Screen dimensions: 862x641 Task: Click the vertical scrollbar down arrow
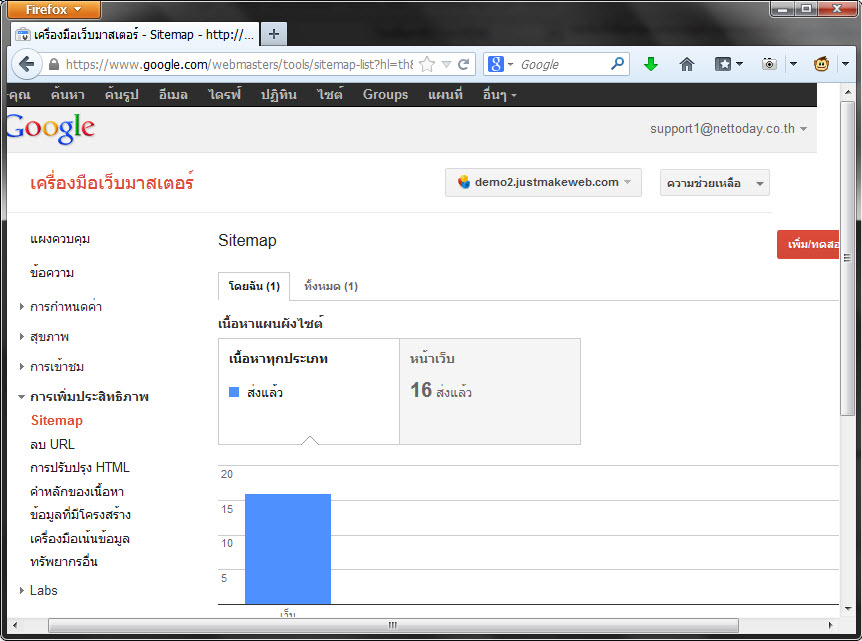847,609
